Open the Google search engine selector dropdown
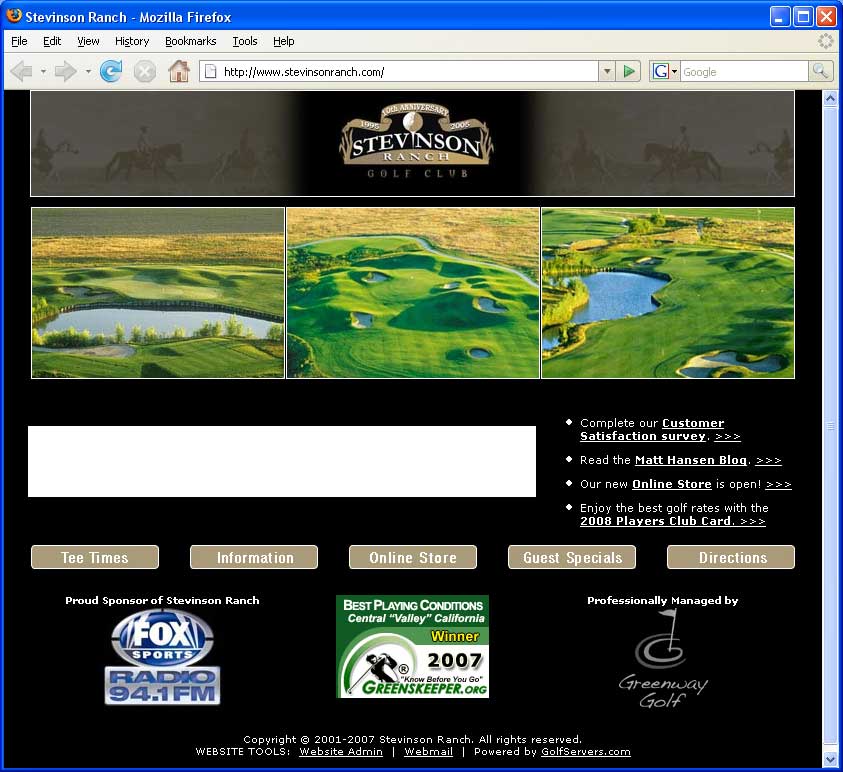This screenshot has width=843, height=772. 665,71
